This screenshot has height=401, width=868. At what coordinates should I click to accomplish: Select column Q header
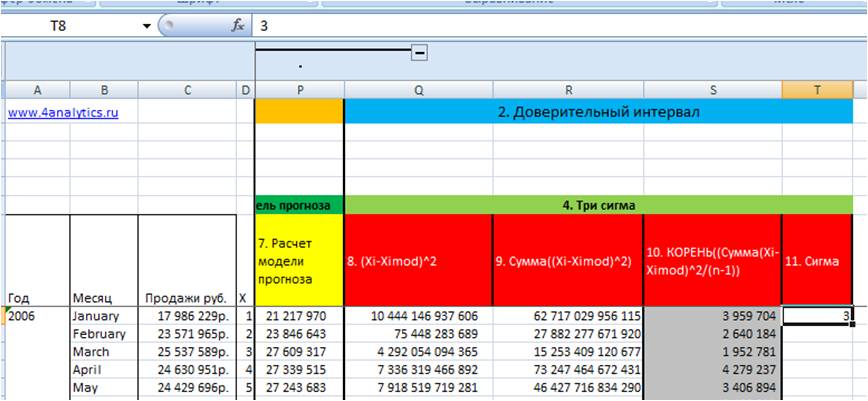[x=418, y=90]
